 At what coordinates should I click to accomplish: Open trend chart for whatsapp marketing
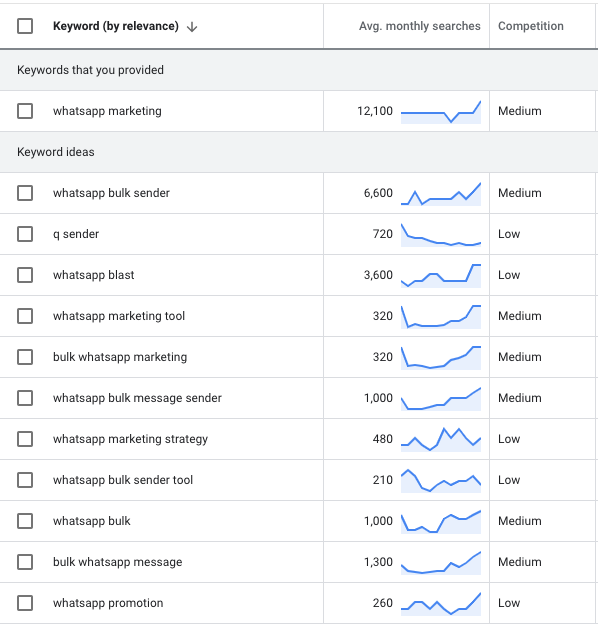pos(441,112)
